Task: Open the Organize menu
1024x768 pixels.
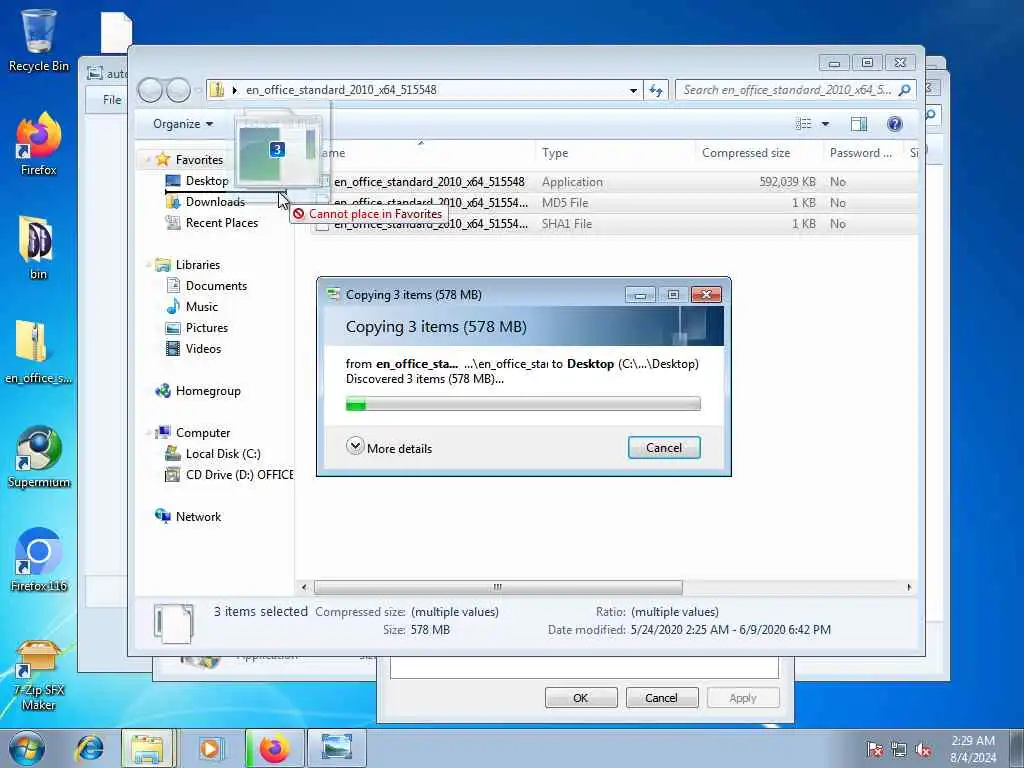Action: (183, 124)
